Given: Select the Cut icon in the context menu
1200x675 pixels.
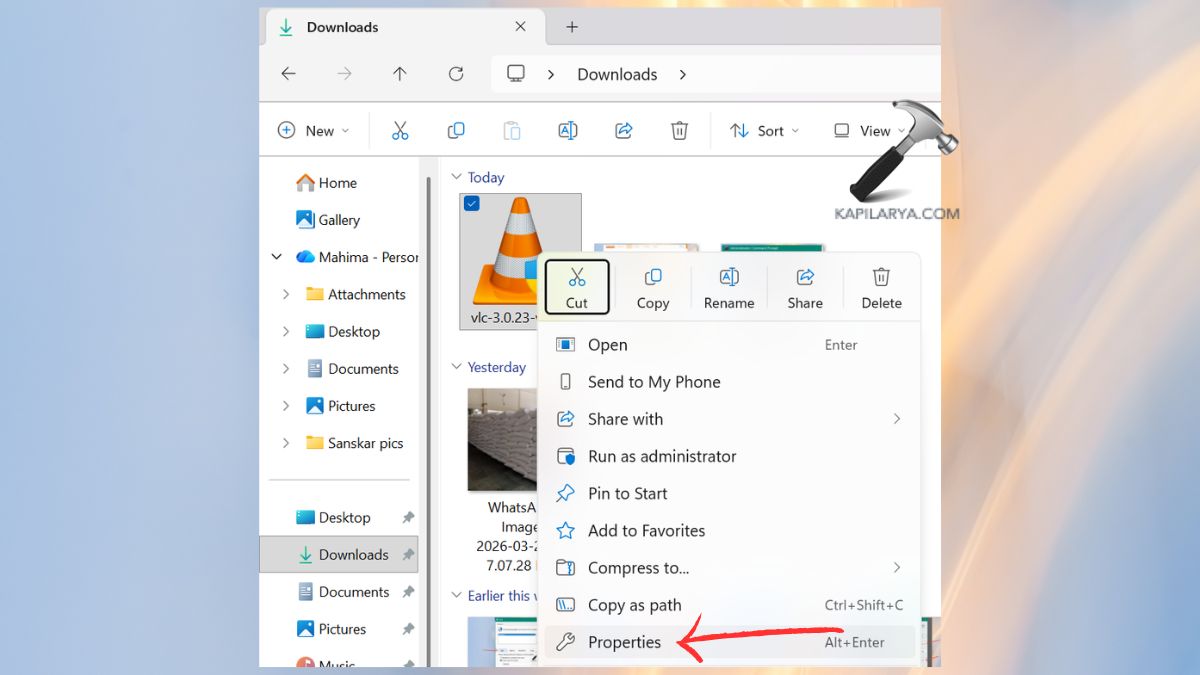Looking at the screenshot, I should [x=577, y=286].
